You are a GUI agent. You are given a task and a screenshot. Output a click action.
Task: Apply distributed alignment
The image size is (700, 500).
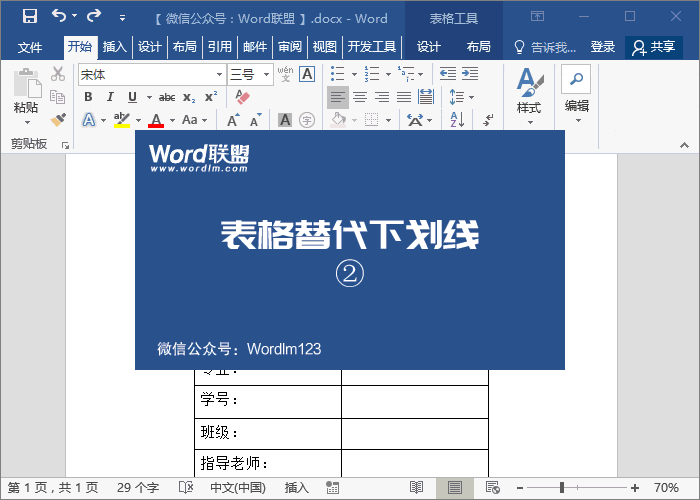pos(425,97)
